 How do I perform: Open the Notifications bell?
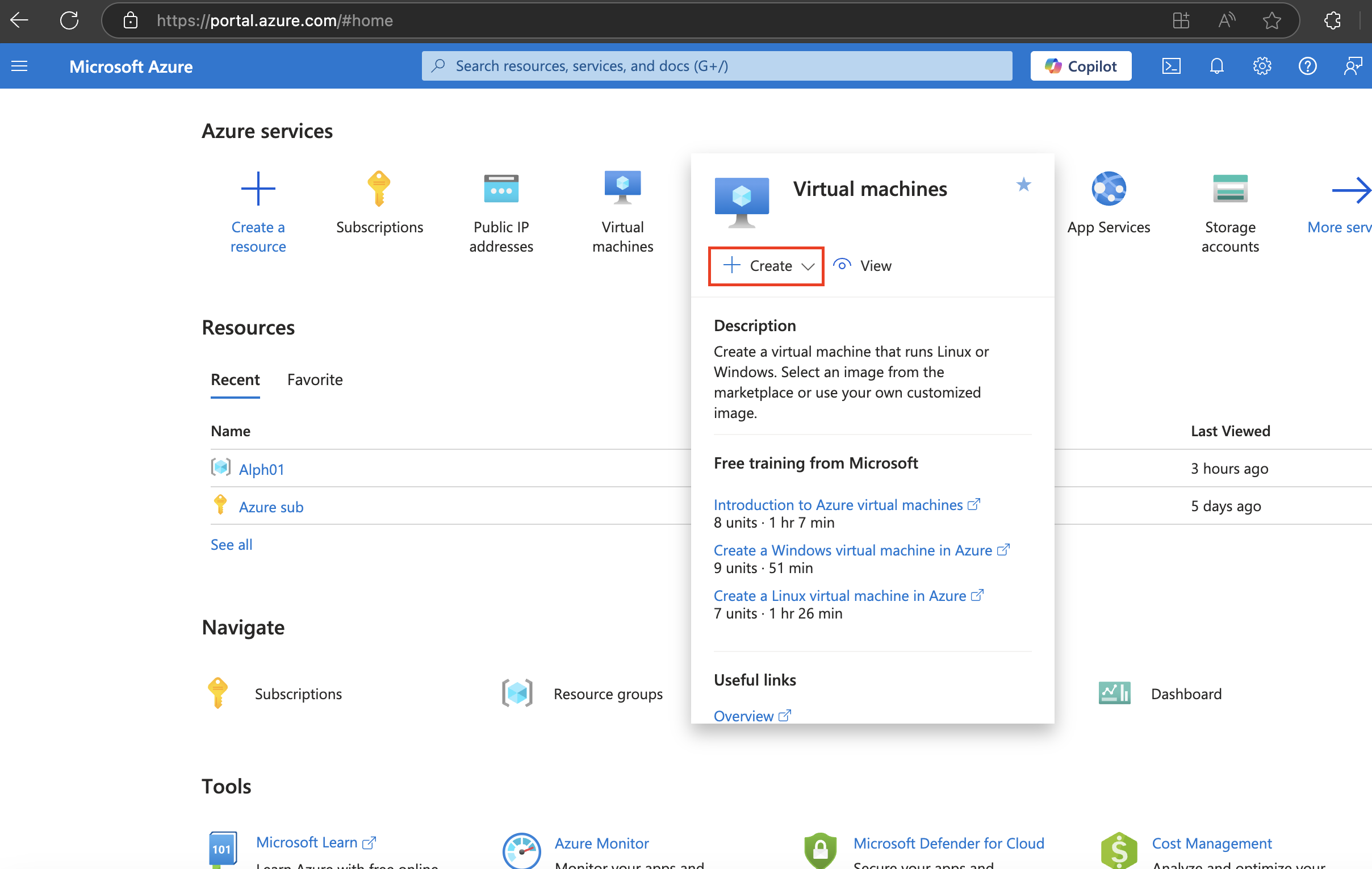click(x=1216, y=66)
